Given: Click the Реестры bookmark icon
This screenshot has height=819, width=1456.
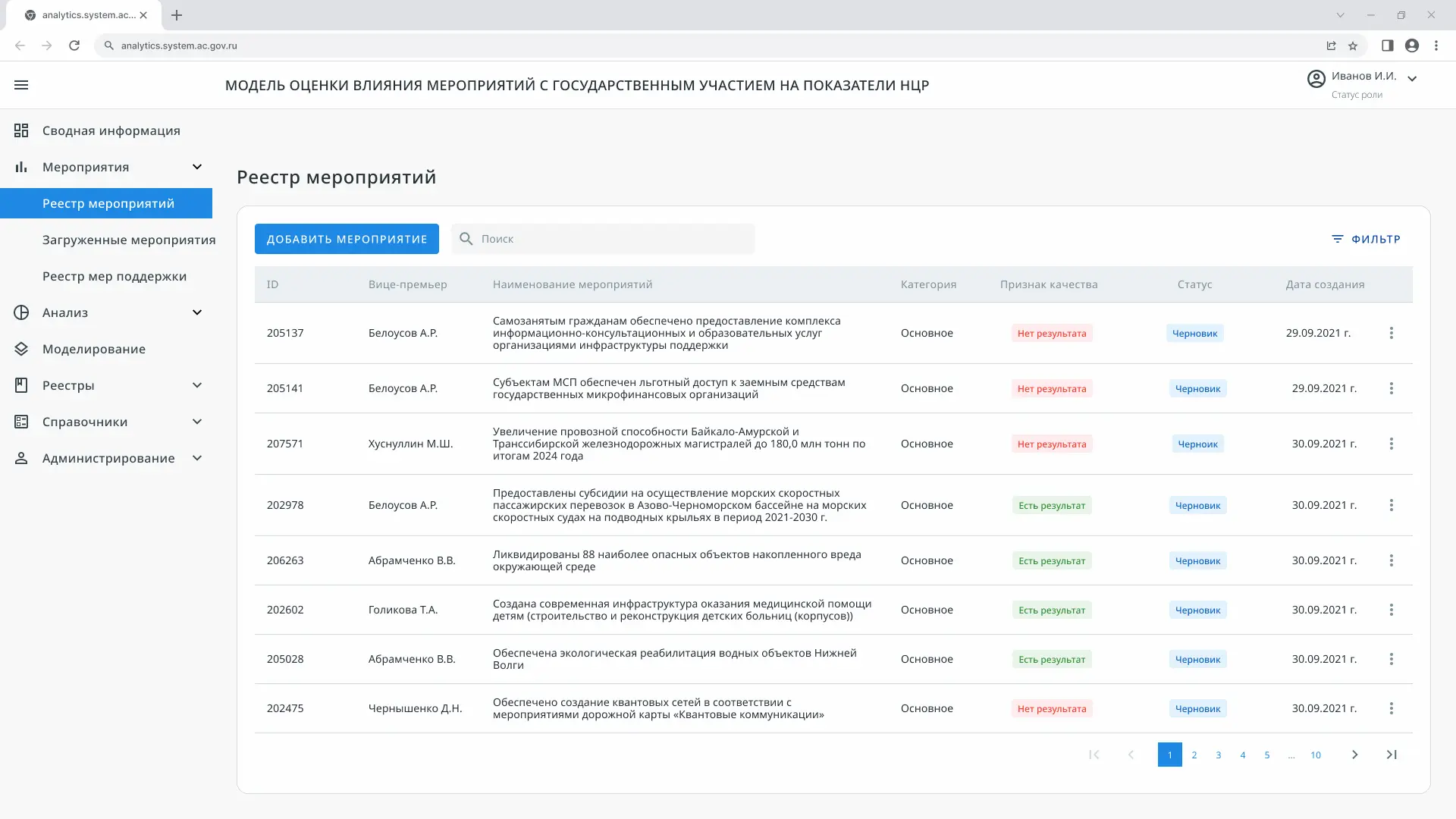Looking at the screenshot, I should (x=21, y=385).
